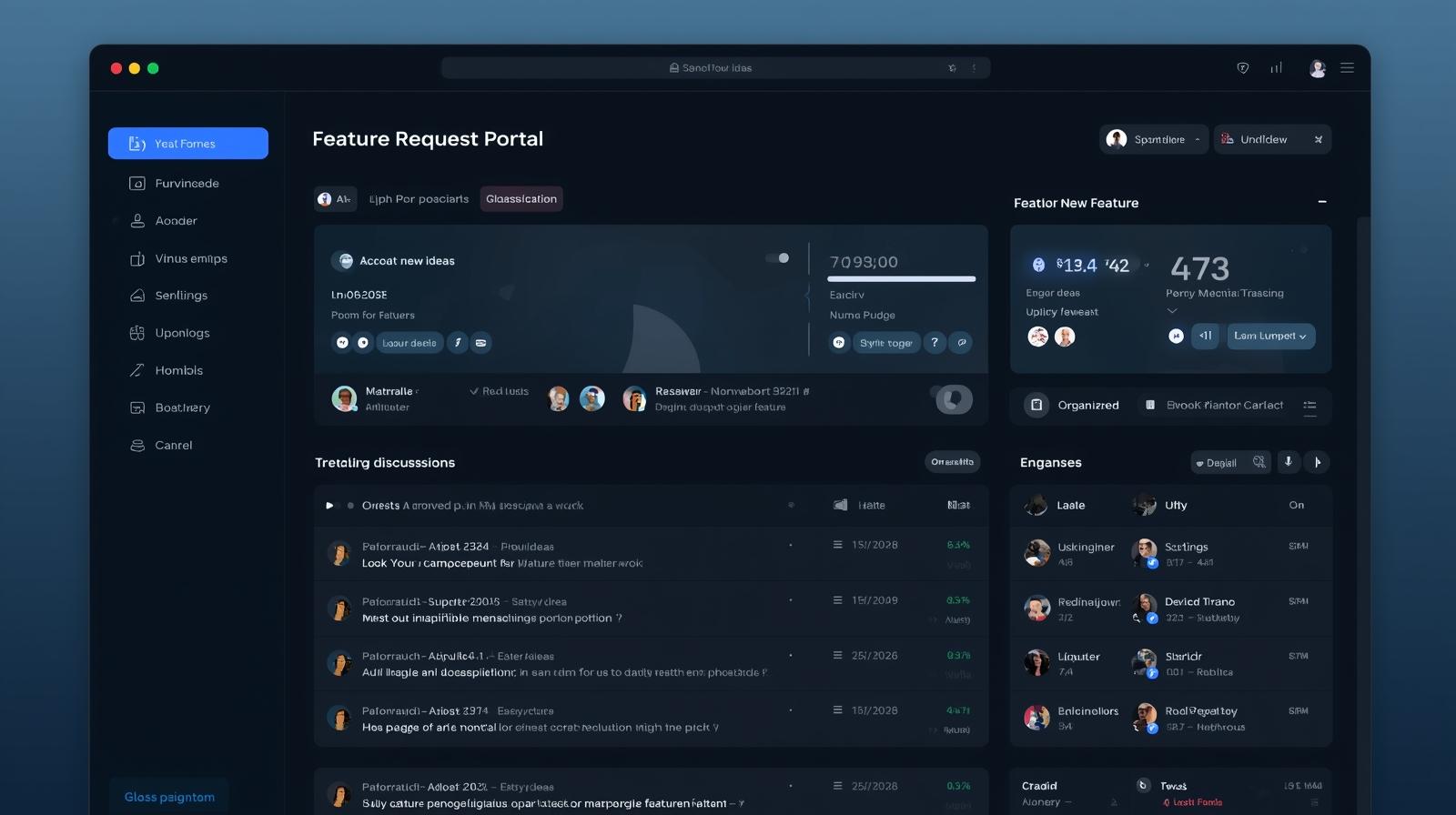Toggle the Accoat new ideas switch

pos(777,258)
